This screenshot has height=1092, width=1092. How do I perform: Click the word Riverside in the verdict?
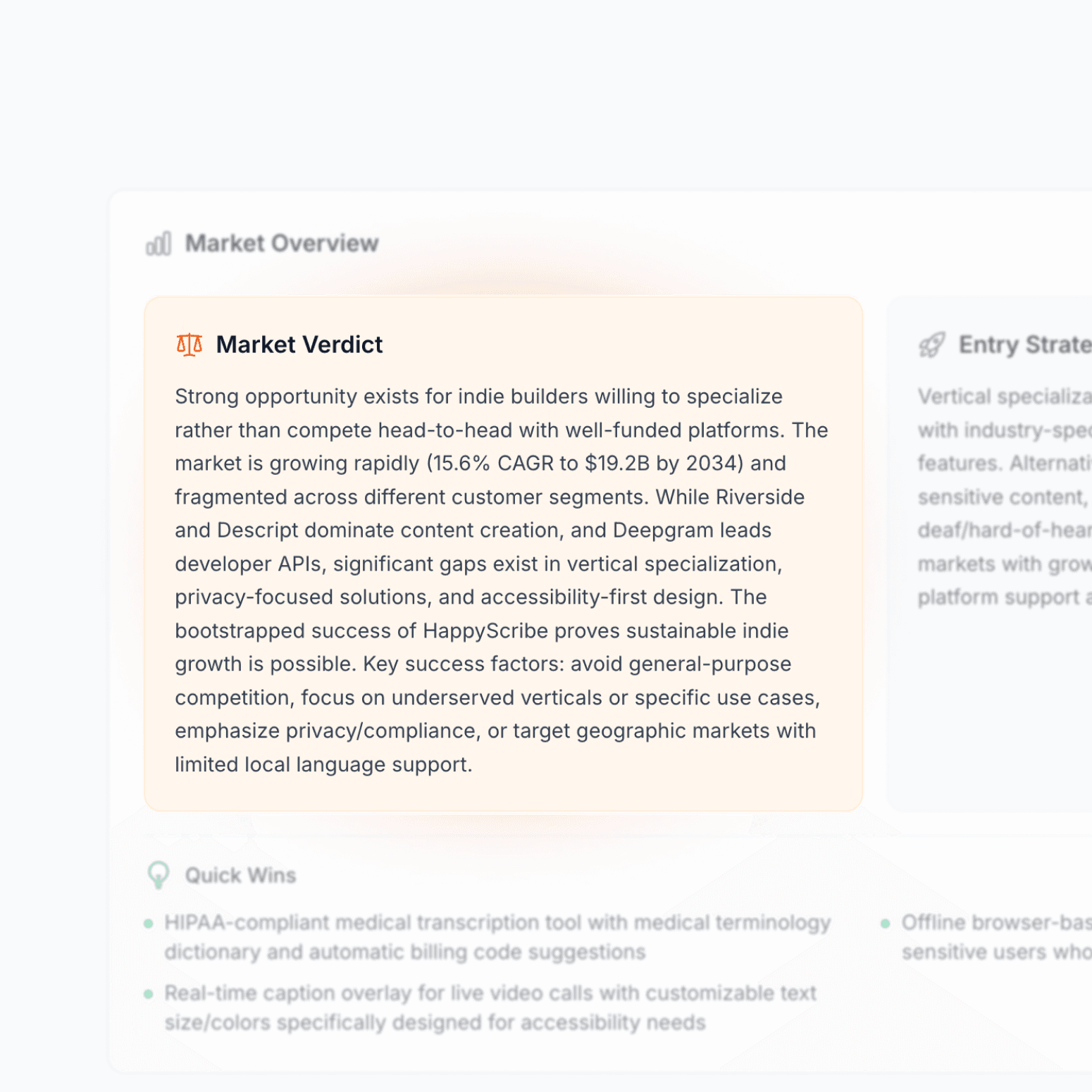pyautogui.click(x=759, y=497)
